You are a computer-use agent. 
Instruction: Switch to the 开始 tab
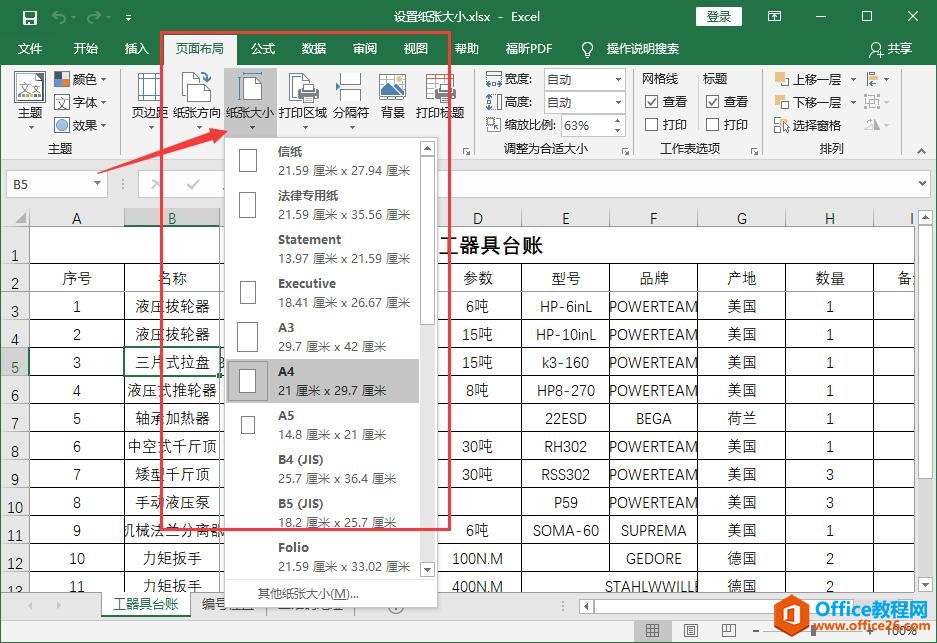click(x=85, y=49)
